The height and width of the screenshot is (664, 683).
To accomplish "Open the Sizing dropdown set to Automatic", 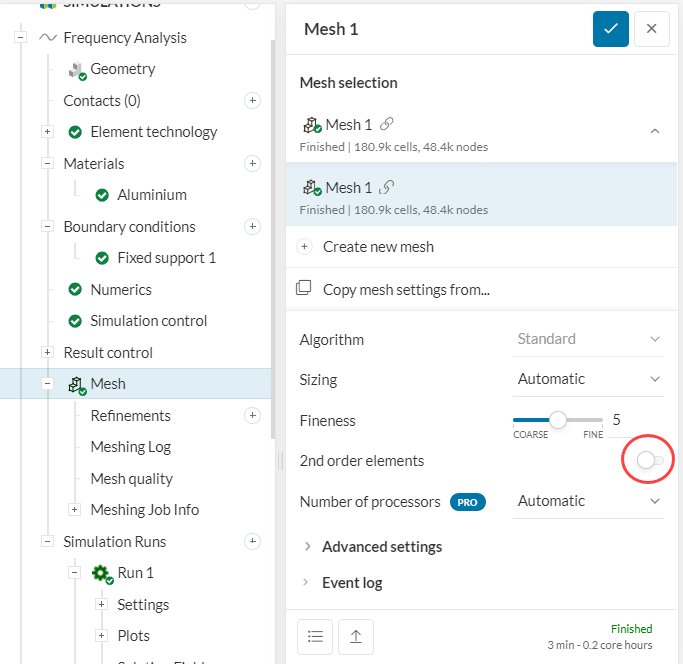I will click(x=588, y=379).
